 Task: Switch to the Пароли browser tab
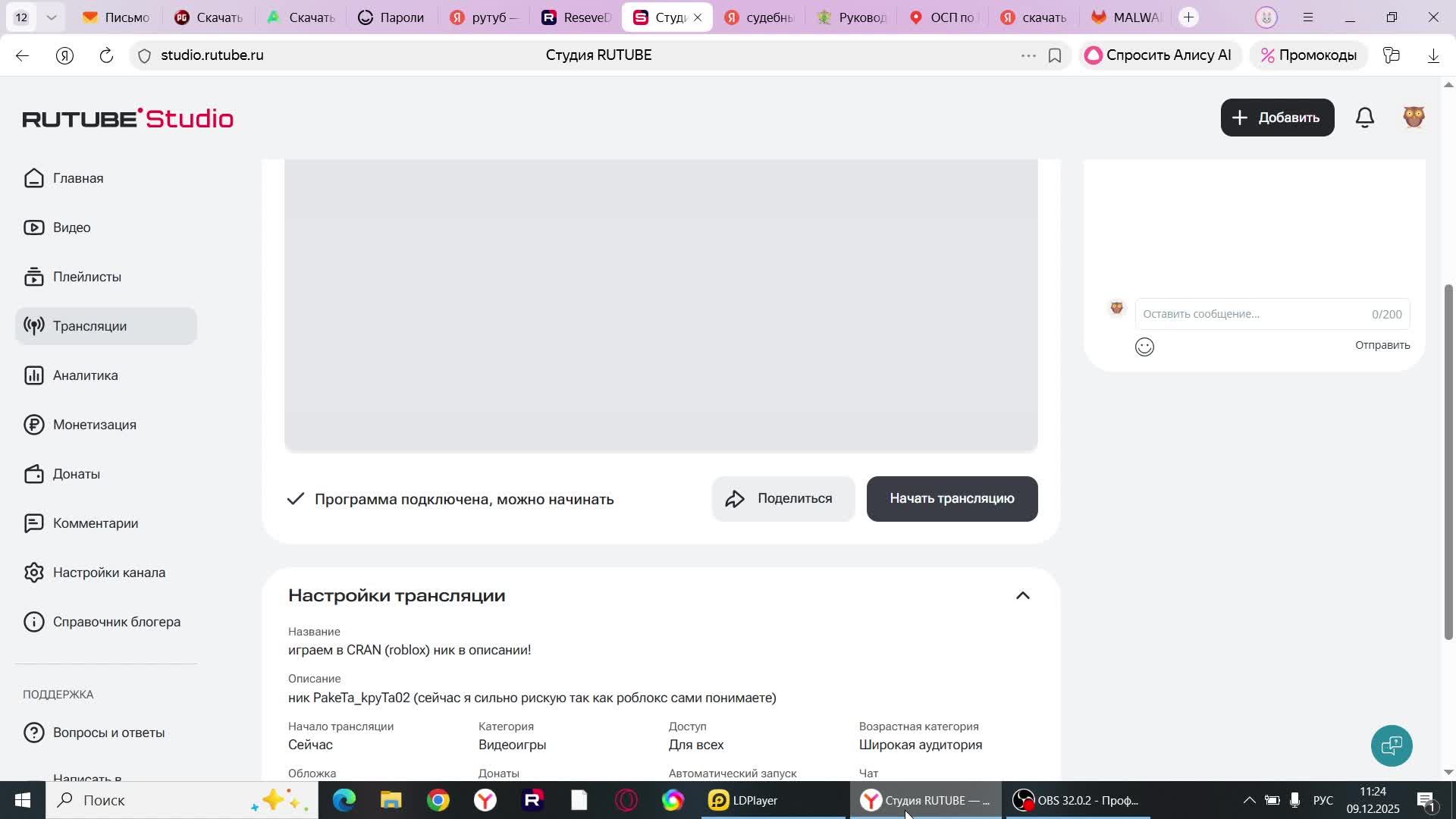pyautogui.click(x=391, y=16)
